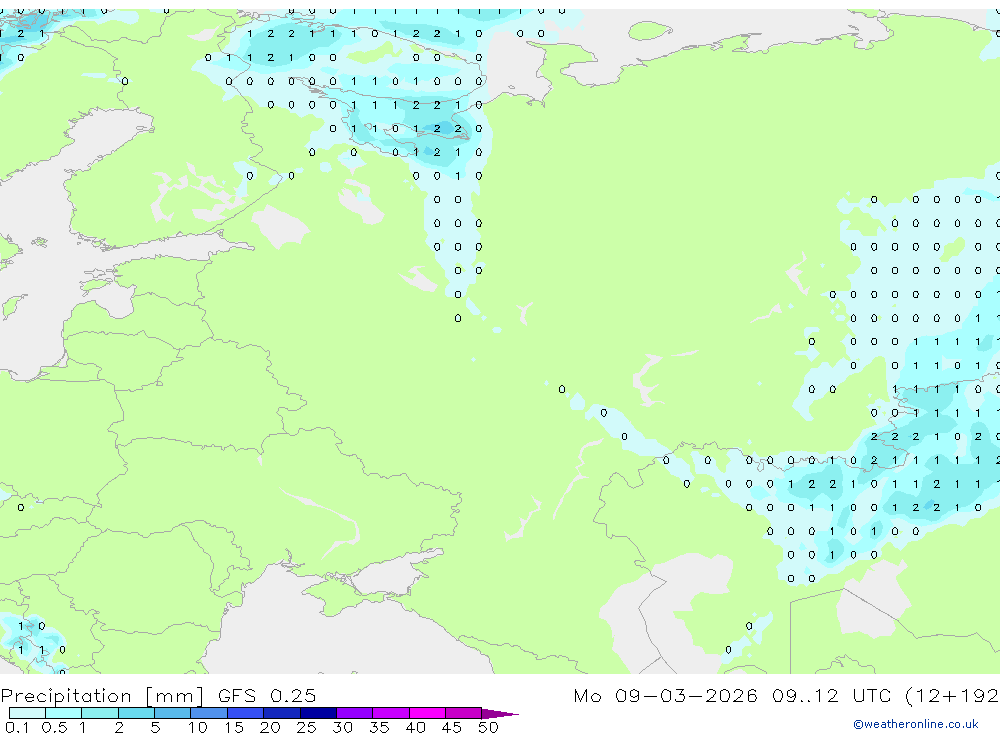Click the '30' legend scale label
The width and height of the screenshot is (1000, 733).
[x=342, y=727]
